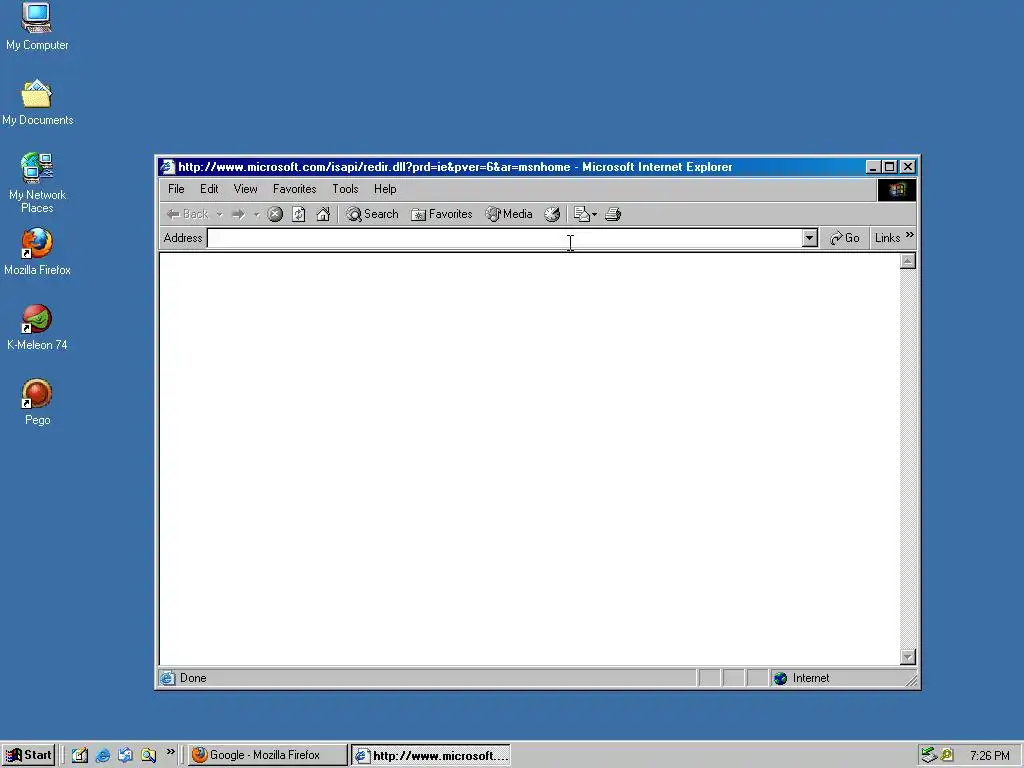Open the File menu
This screenshot has width=1024, height=768.
[176, 189]
